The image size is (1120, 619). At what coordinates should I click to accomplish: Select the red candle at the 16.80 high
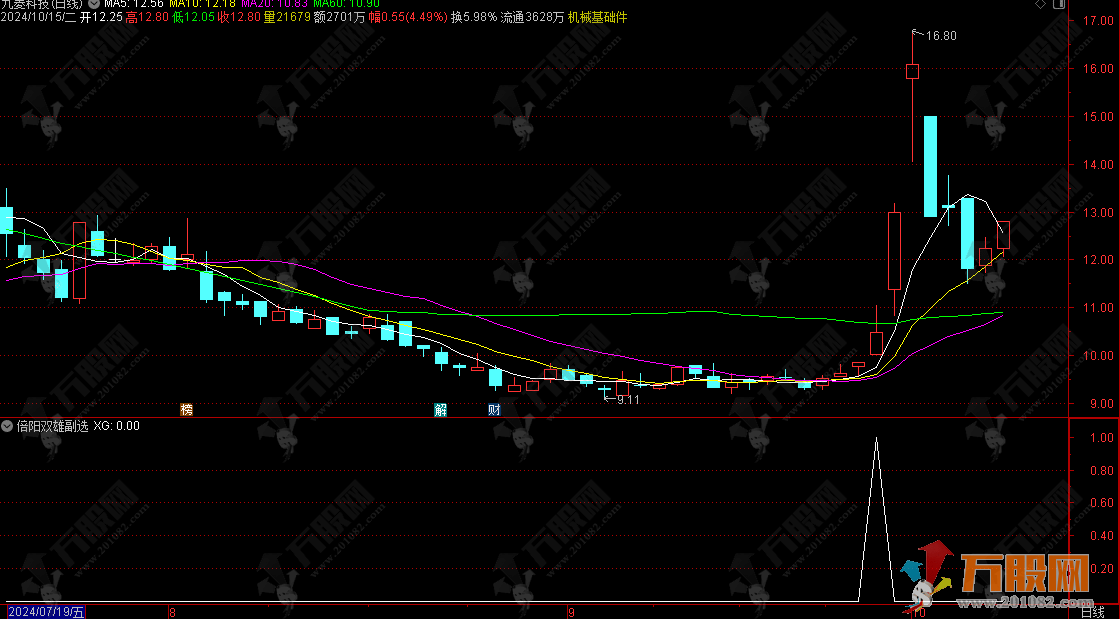coord(912,71)
